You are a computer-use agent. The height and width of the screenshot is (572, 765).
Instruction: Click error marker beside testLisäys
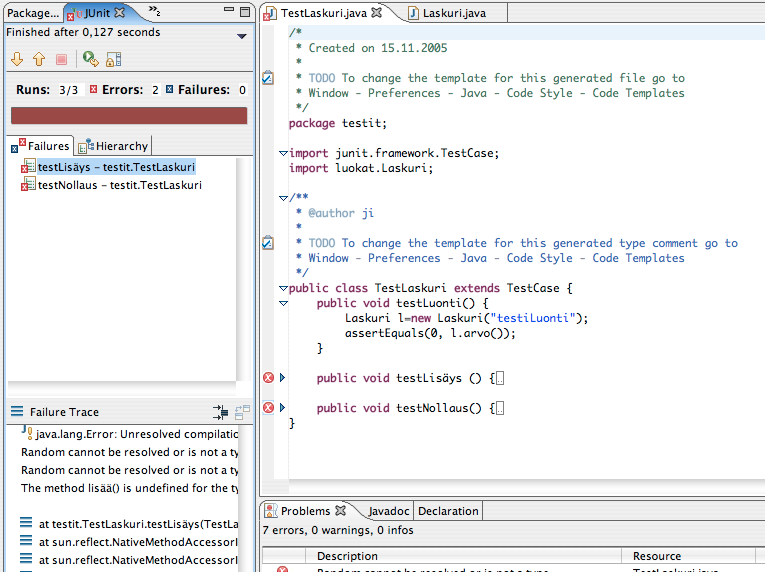tap(268, 377)
